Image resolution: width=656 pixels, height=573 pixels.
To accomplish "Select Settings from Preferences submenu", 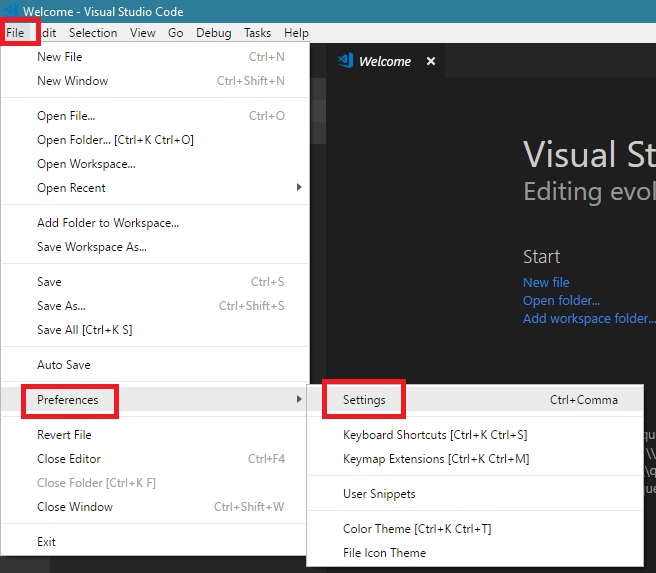I will (x=364, y=400).
